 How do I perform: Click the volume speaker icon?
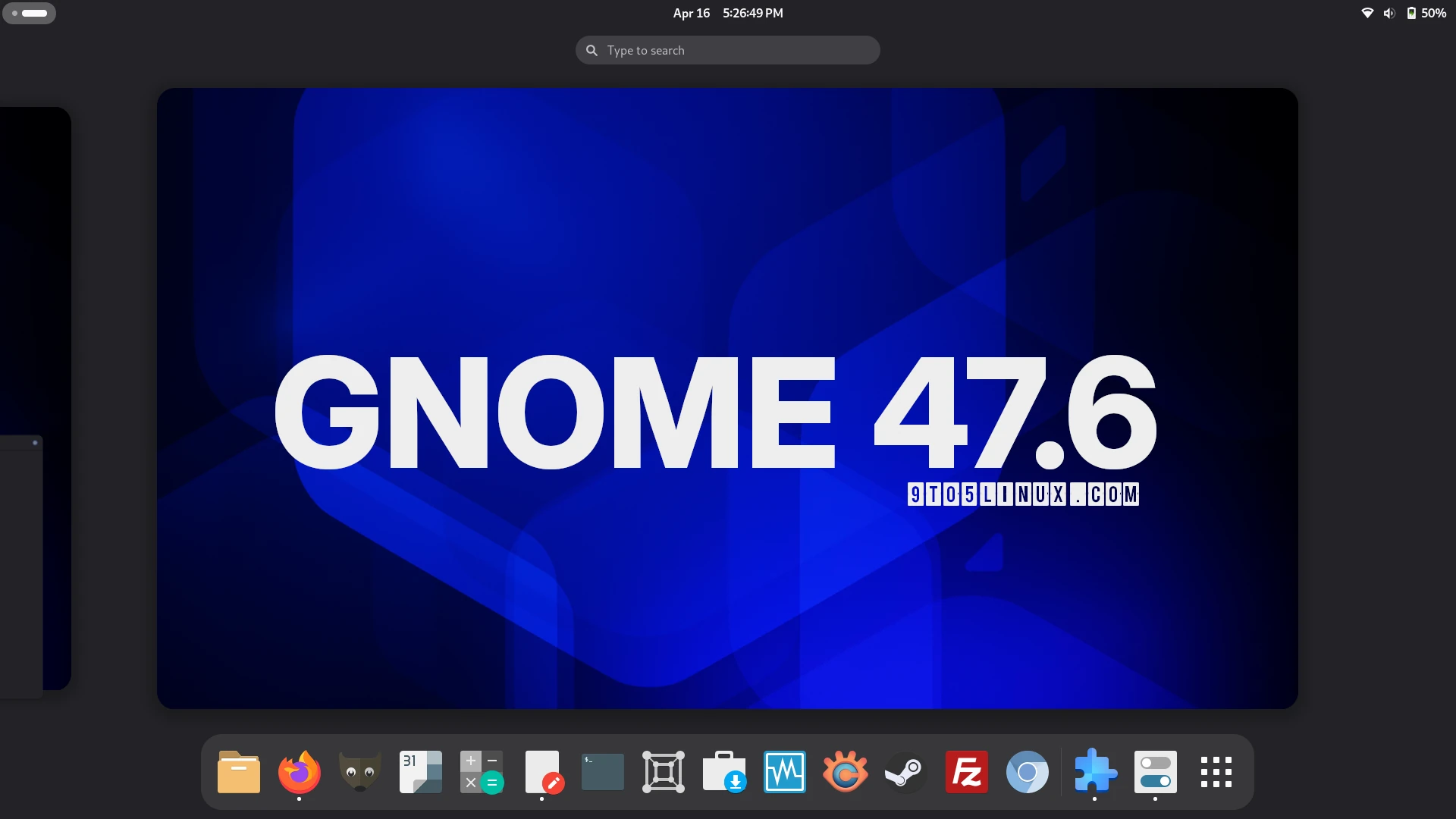point(1389,13)
